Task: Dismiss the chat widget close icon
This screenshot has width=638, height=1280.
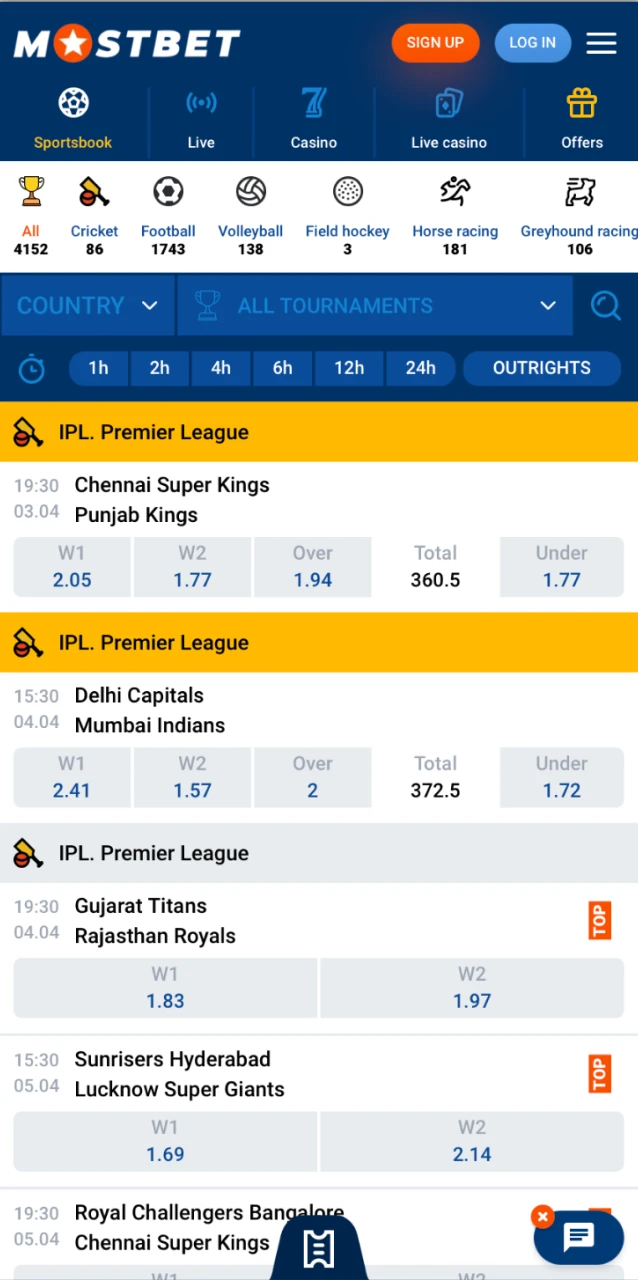Action: click(542, 1216)
